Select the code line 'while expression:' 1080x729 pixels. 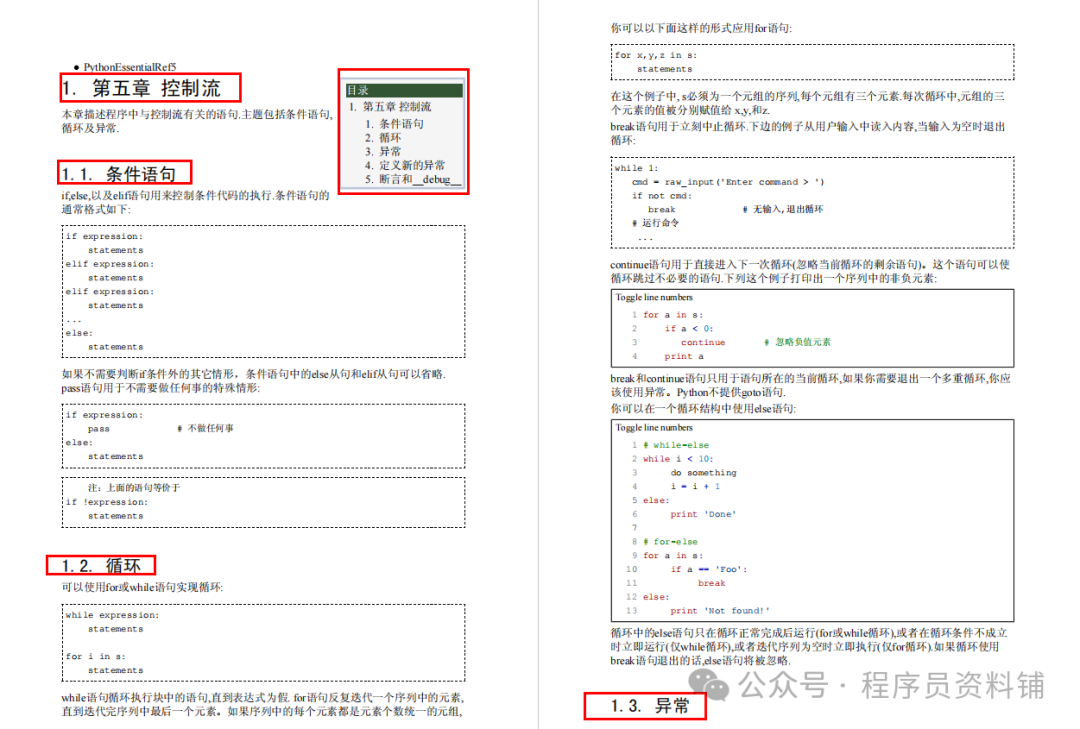(x=112, y=615)
